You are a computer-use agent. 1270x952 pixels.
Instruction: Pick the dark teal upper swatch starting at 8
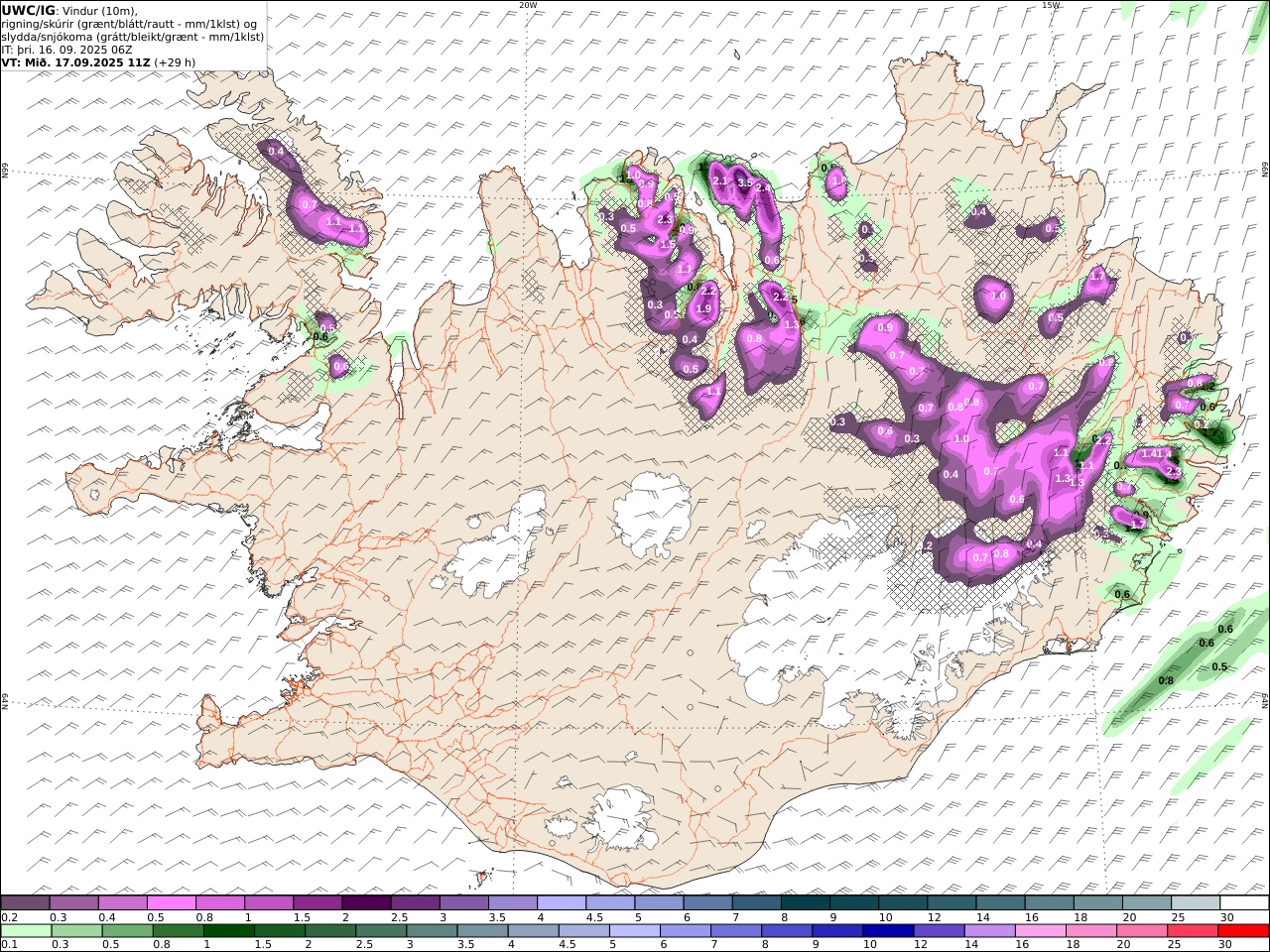806,903
